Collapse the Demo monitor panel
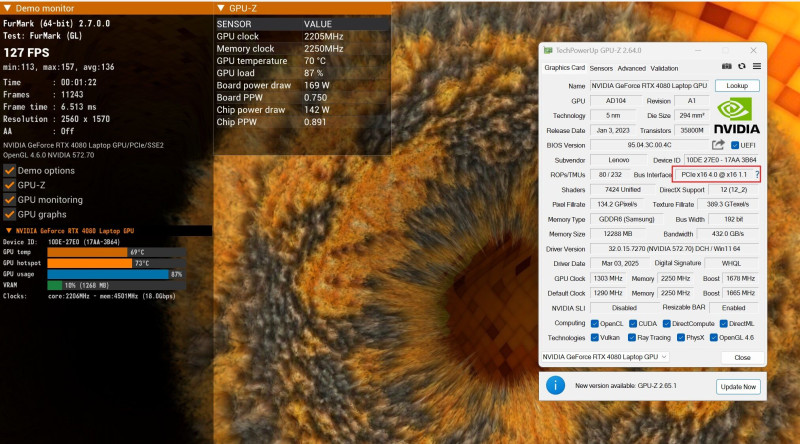 click(x=7, y=8)
